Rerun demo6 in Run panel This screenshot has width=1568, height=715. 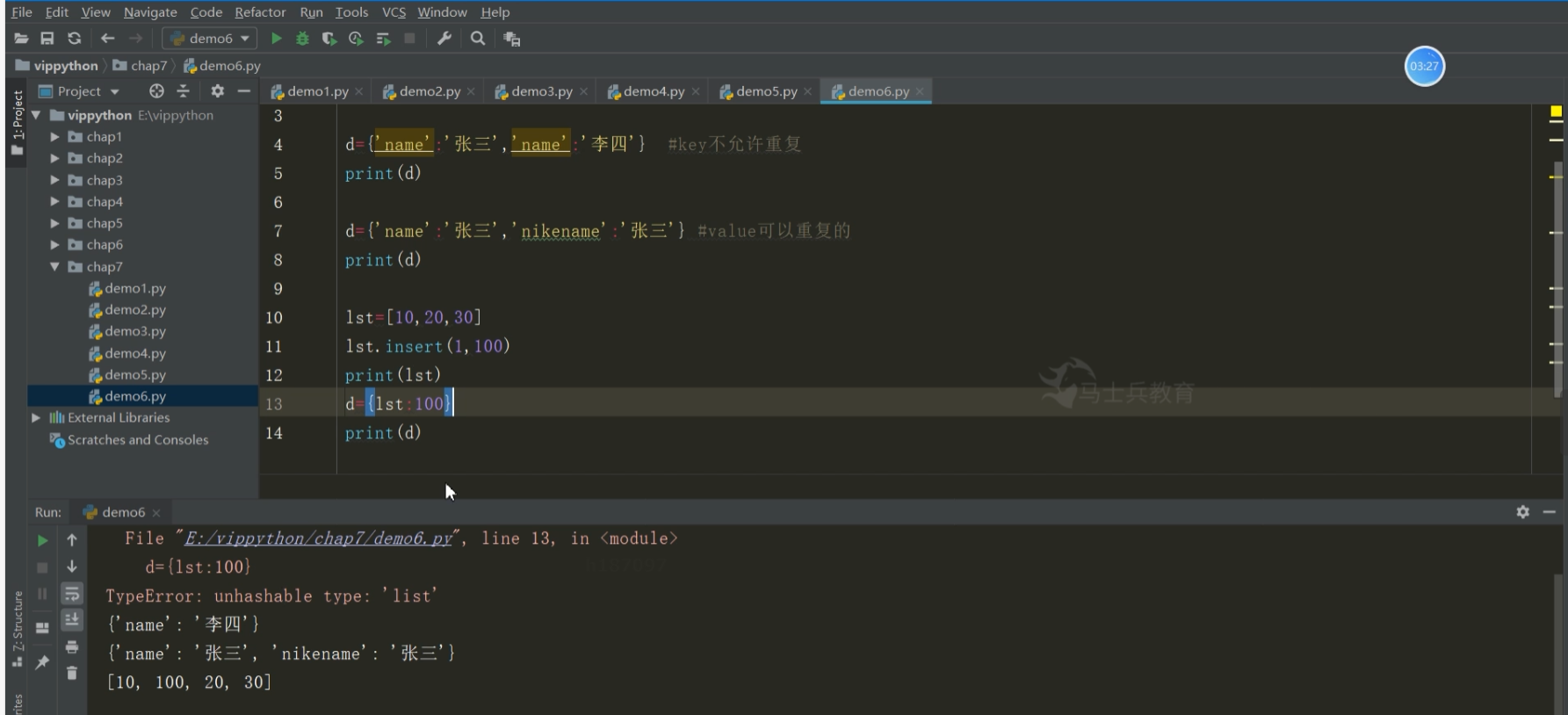42,541
